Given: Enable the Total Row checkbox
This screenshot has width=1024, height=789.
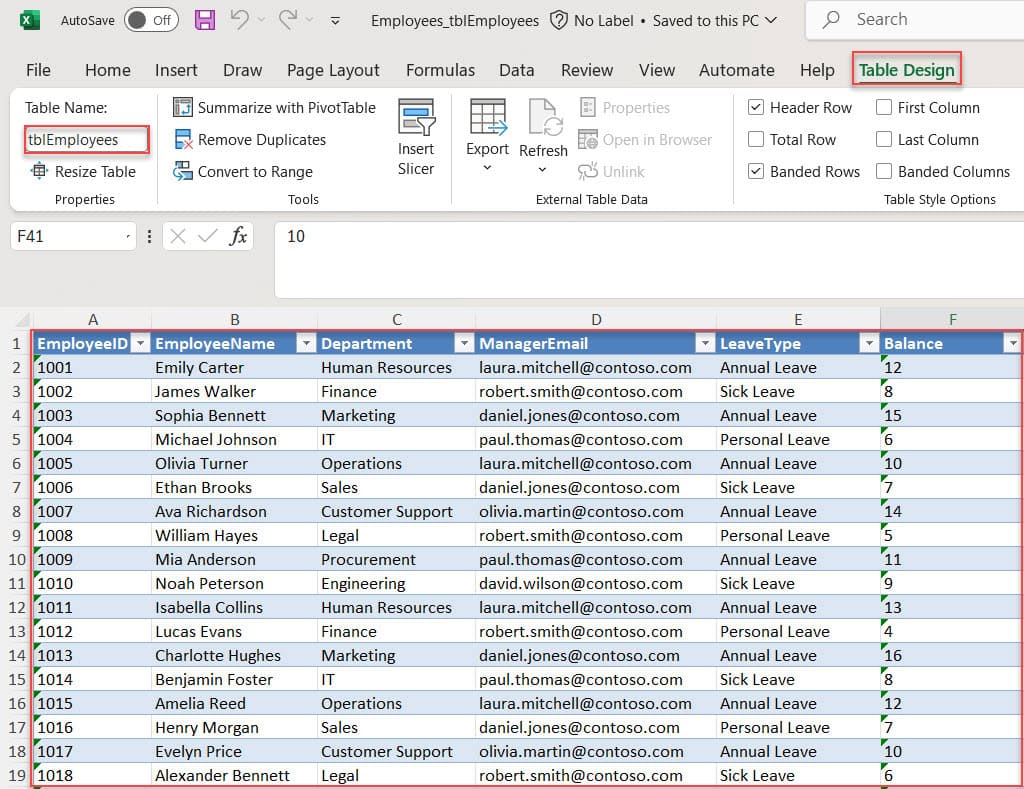Looking at the screenshot, I should click(756, 139).
